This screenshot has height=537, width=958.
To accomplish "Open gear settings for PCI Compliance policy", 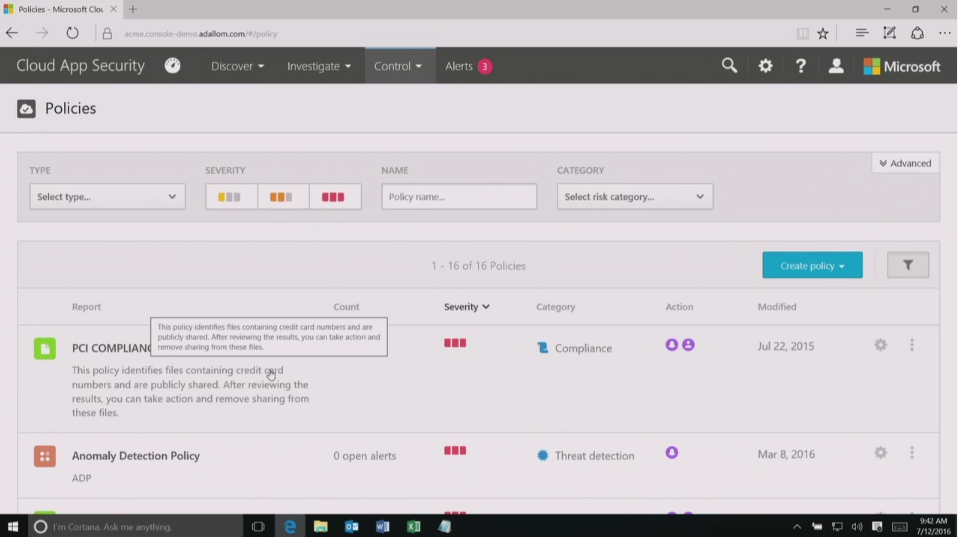I will tap(880, 345).
